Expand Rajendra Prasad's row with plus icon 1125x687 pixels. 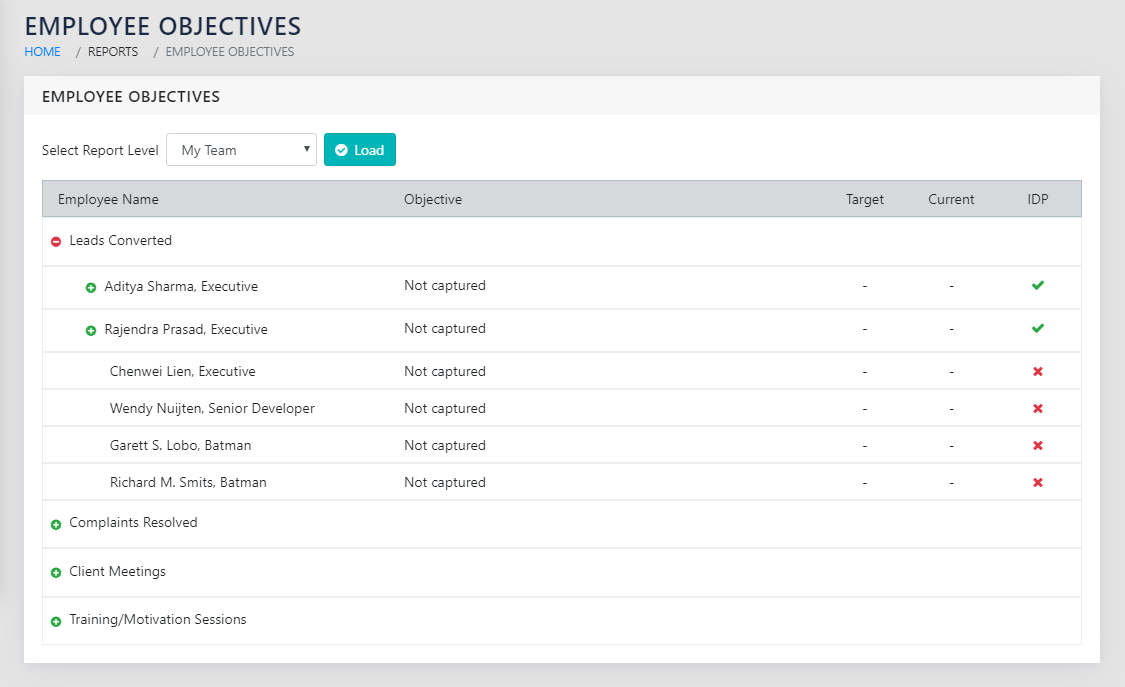tap(91, 331)
